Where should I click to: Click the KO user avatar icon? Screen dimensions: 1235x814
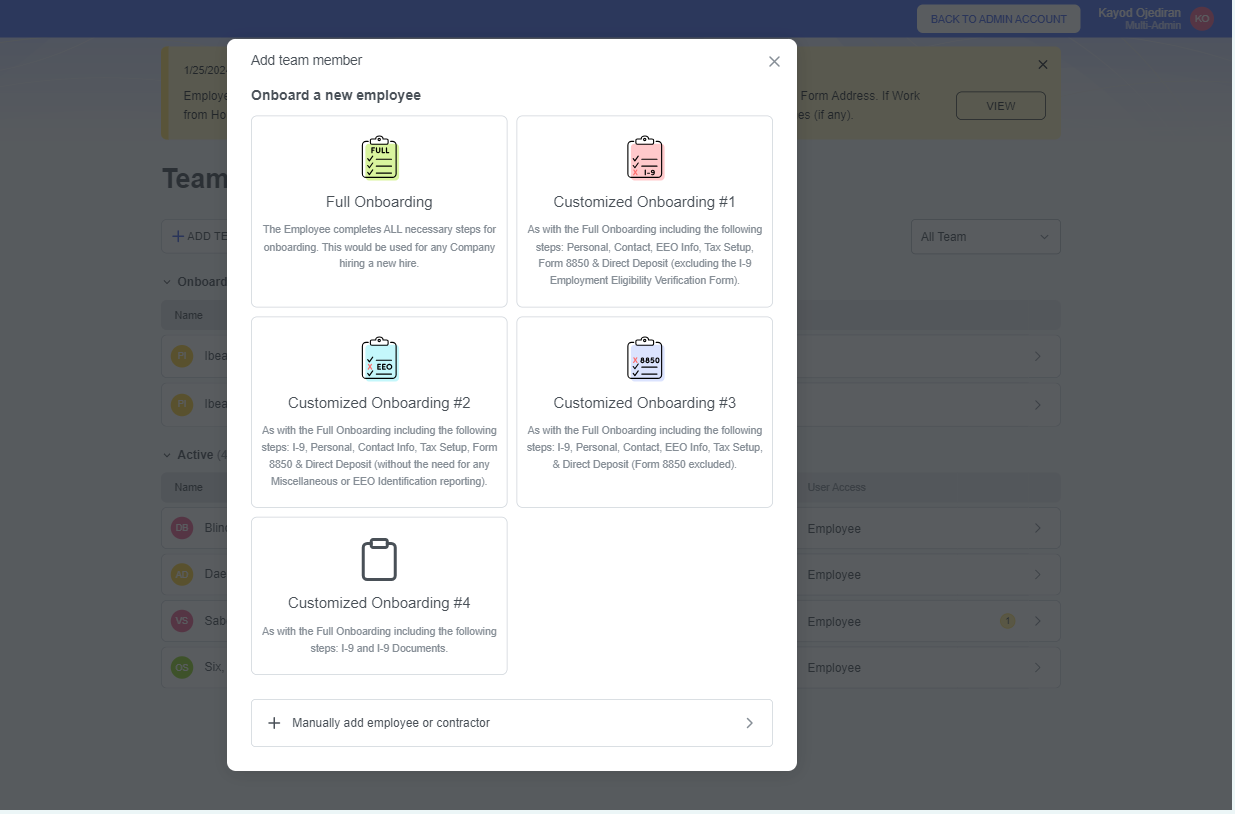[1201, 18]
